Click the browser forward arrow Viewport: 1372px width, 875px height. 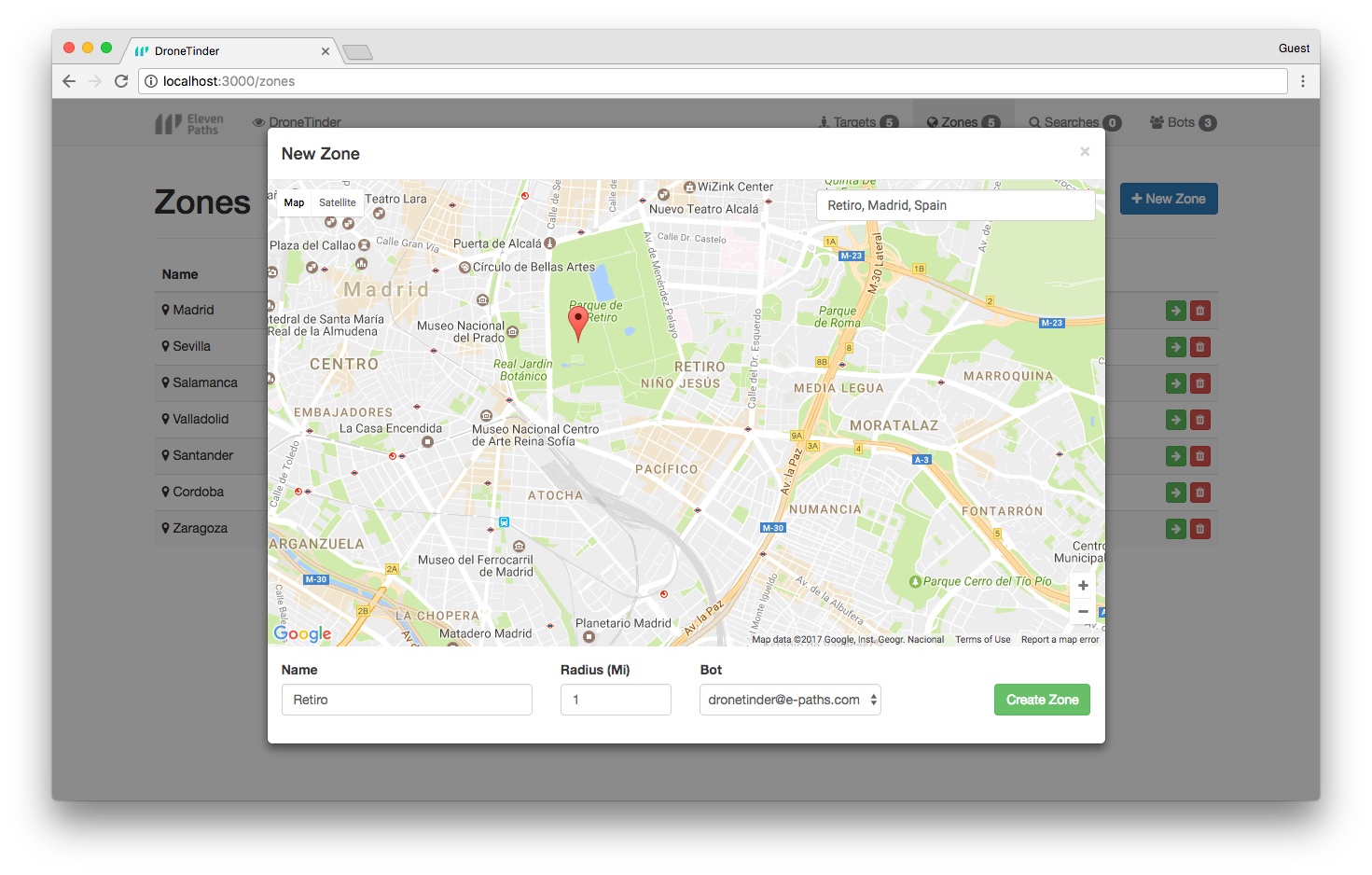[95, 81]
